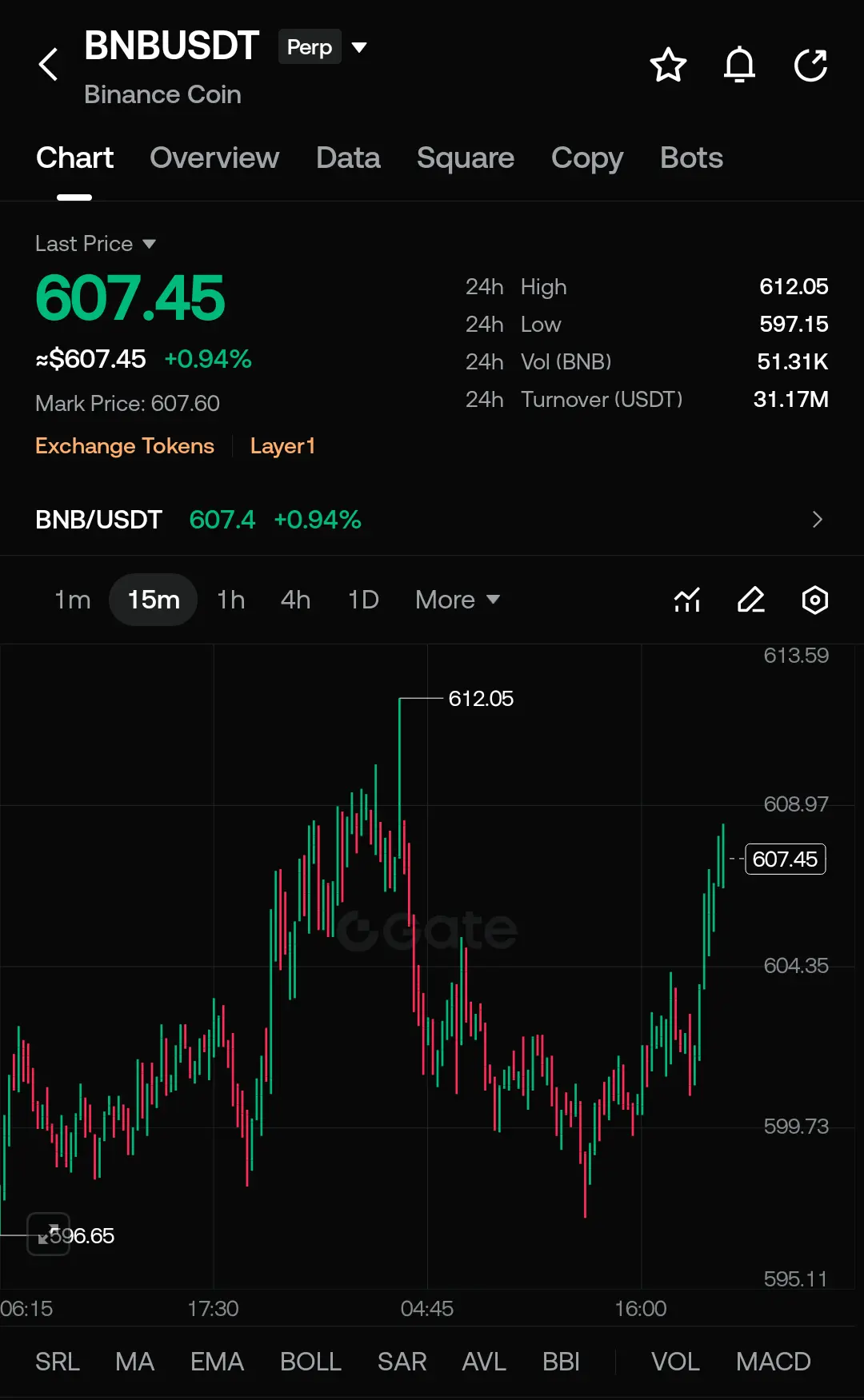Switch to Chart tab

[x=74, y=158]
